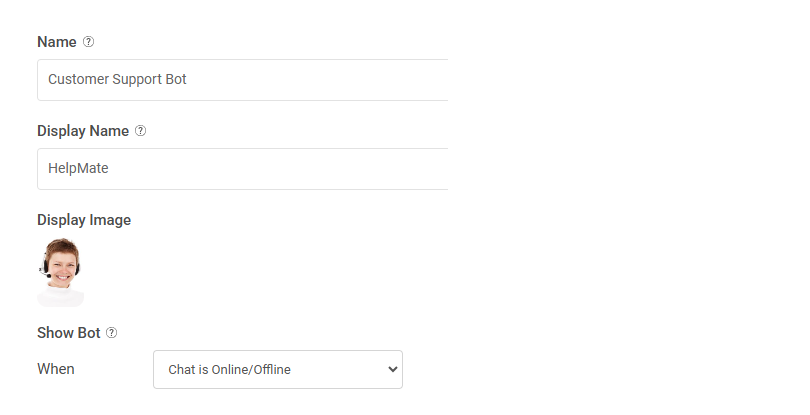Click the Show Bot help icon
The width and height of the screenshot is (810, 415).
point(111,333)
